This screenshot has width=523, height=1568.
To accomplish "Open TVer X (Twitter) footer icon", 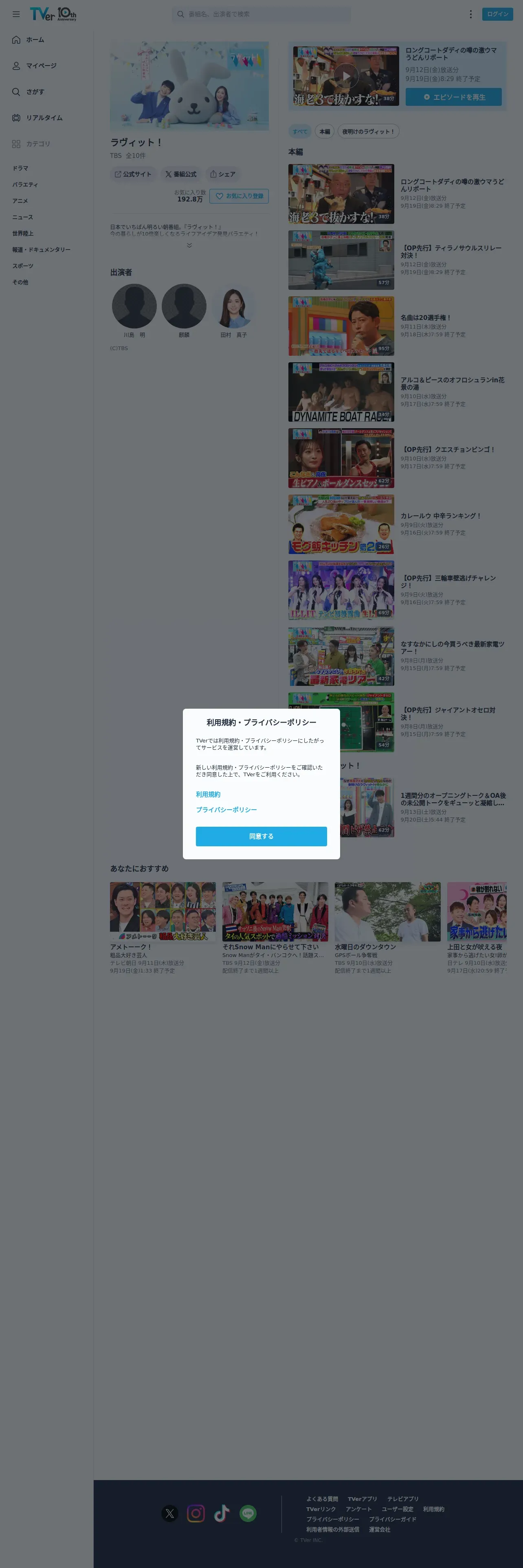I will click(x=170, y=1513).
